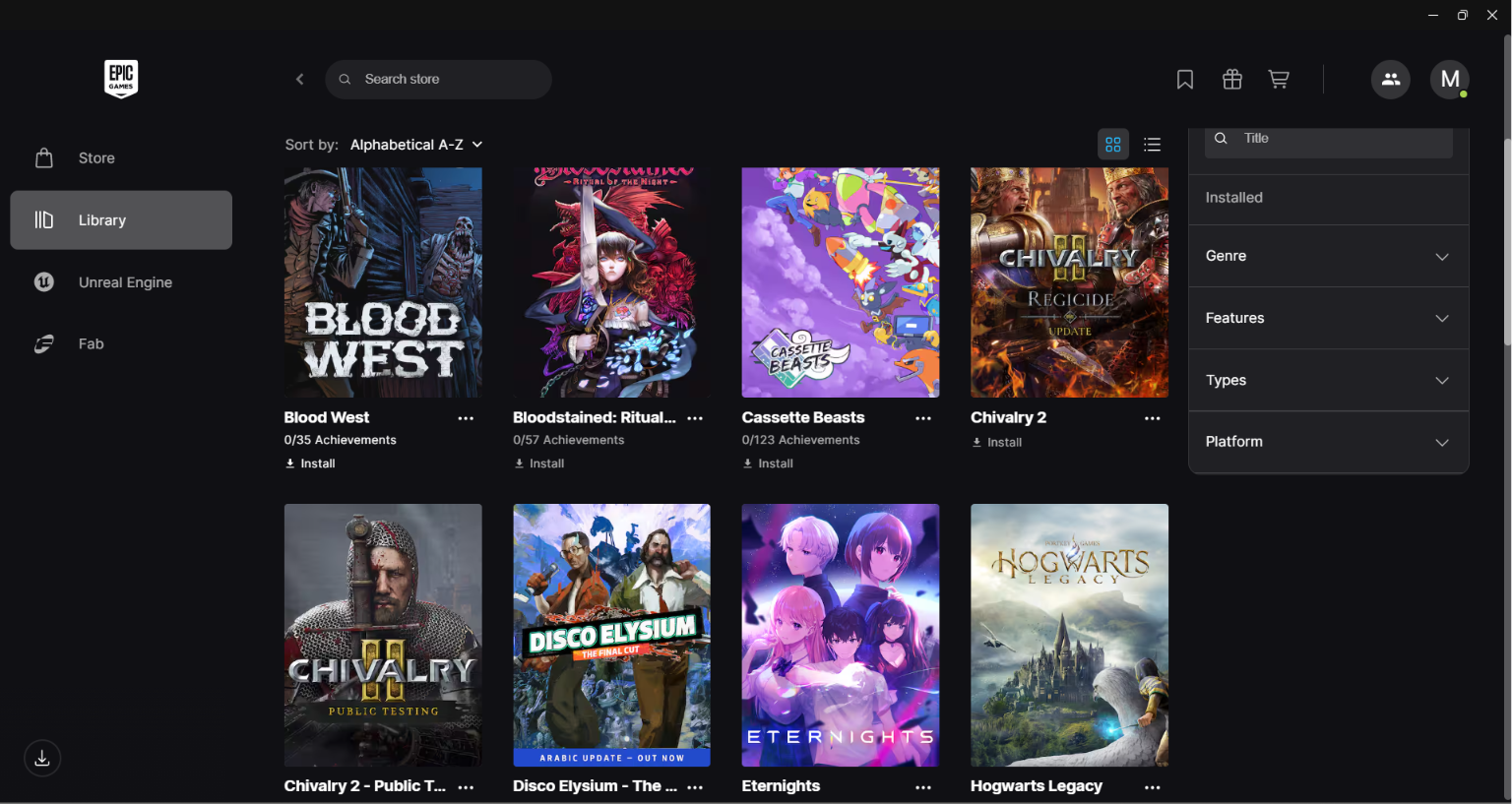Open more options for Eternights

[923, 787]
